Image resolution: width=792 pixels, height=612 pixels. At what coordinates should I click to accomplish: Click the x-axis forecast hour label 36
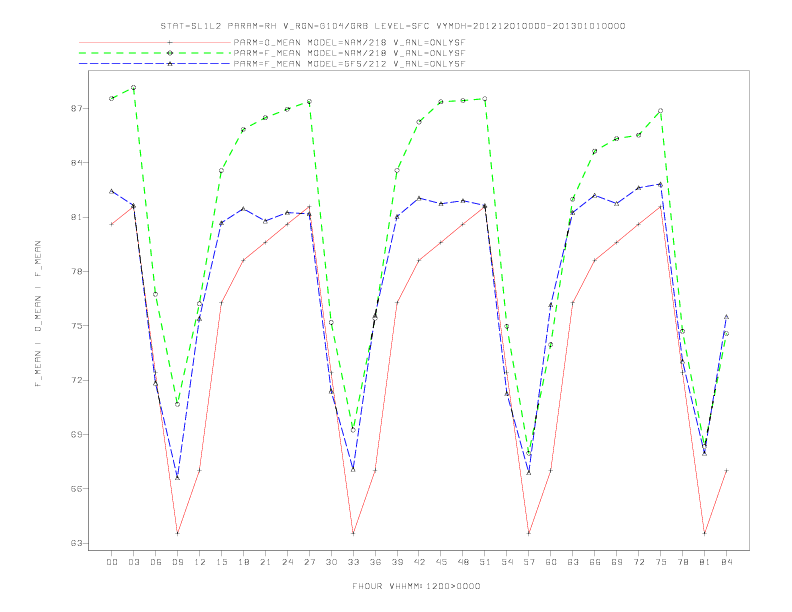(375, 562)
